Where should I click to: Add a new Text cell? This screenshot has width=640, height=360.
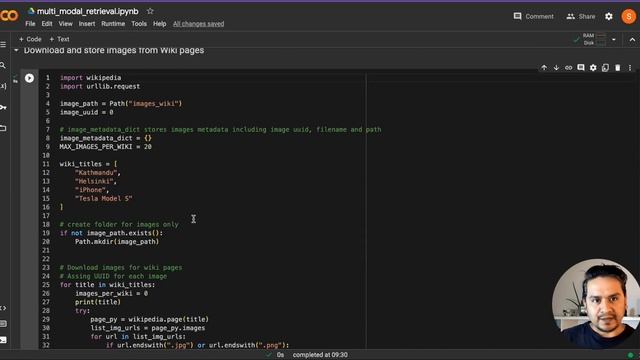[x=59, y=39]
